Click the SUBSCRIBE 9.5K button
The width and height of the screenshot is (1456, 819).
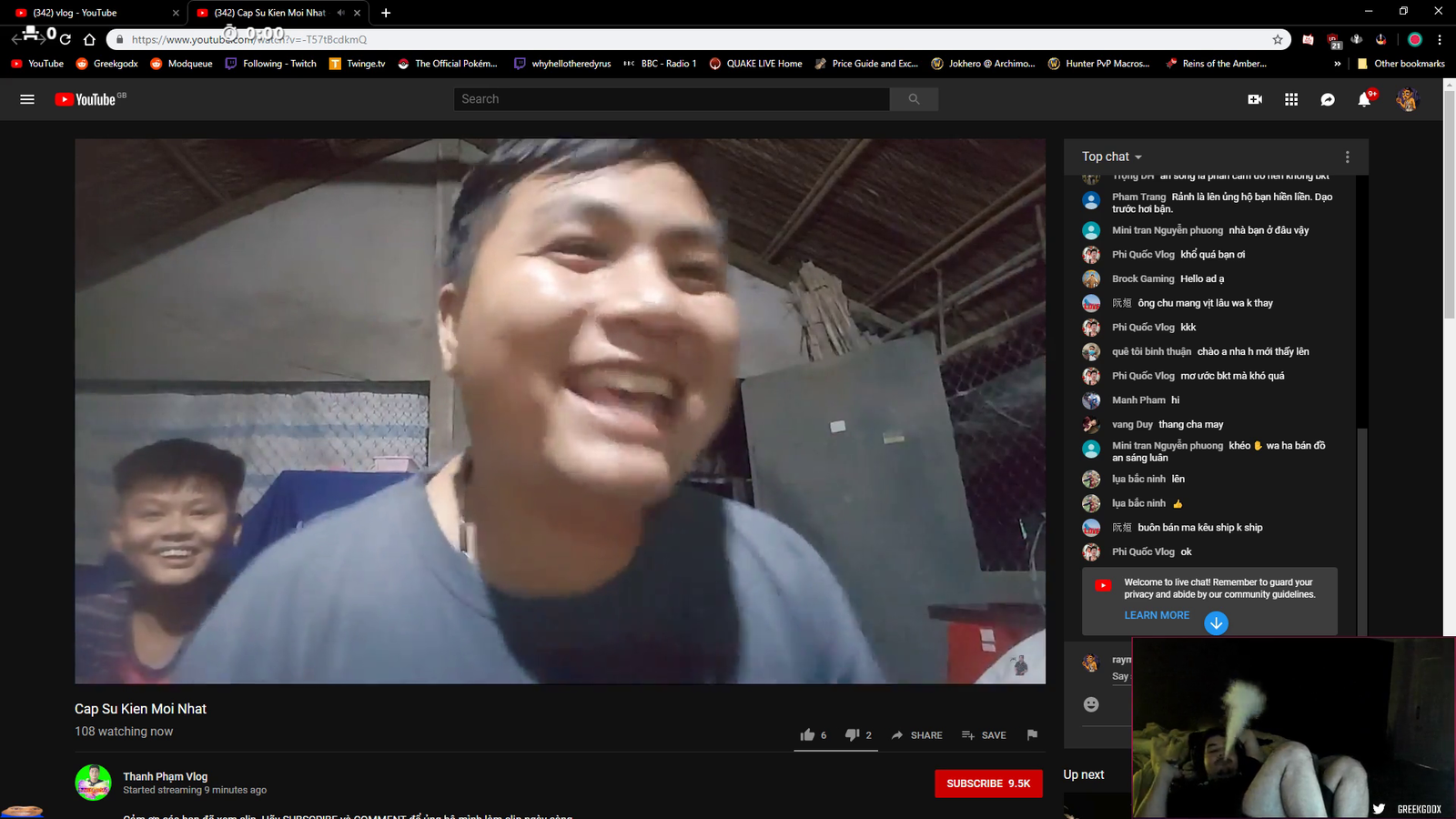pyautogui.click(x=988, y=784)
